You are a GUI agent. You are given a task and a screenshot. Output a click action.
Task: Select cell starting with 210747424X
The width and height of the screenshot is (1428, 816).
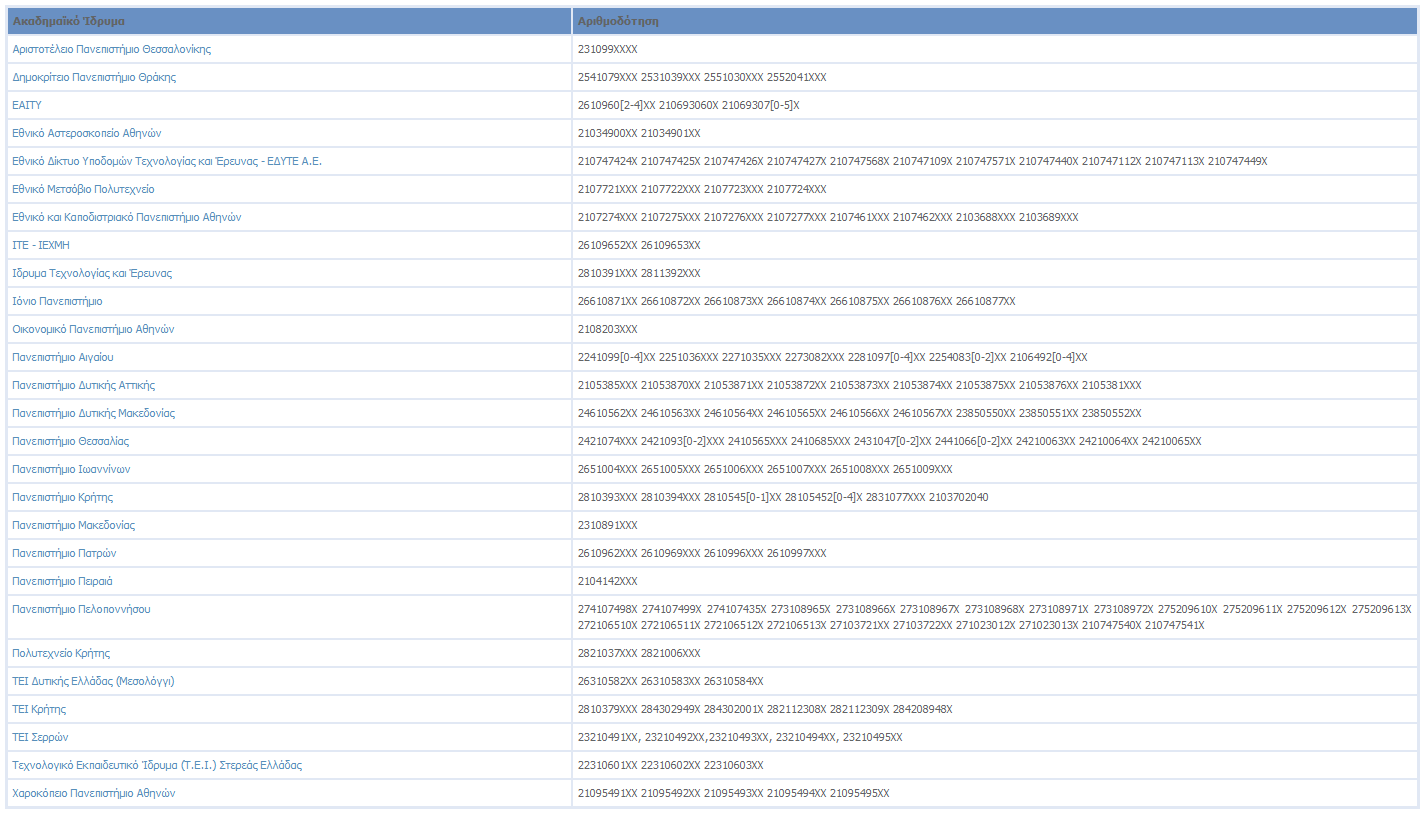[995, 161]
